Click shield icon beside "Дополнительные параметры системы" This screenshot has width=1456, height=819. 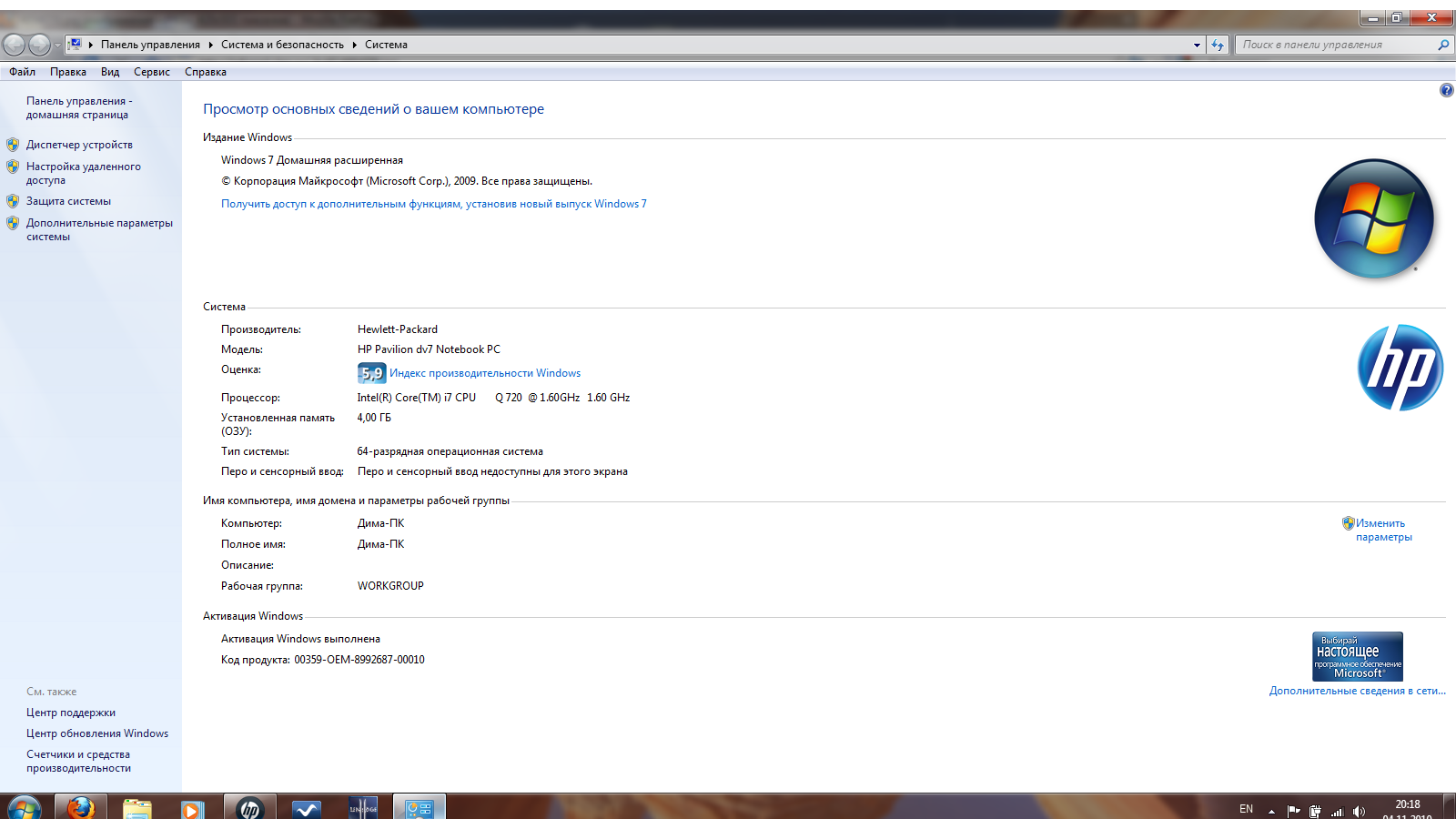click(13, 223)
